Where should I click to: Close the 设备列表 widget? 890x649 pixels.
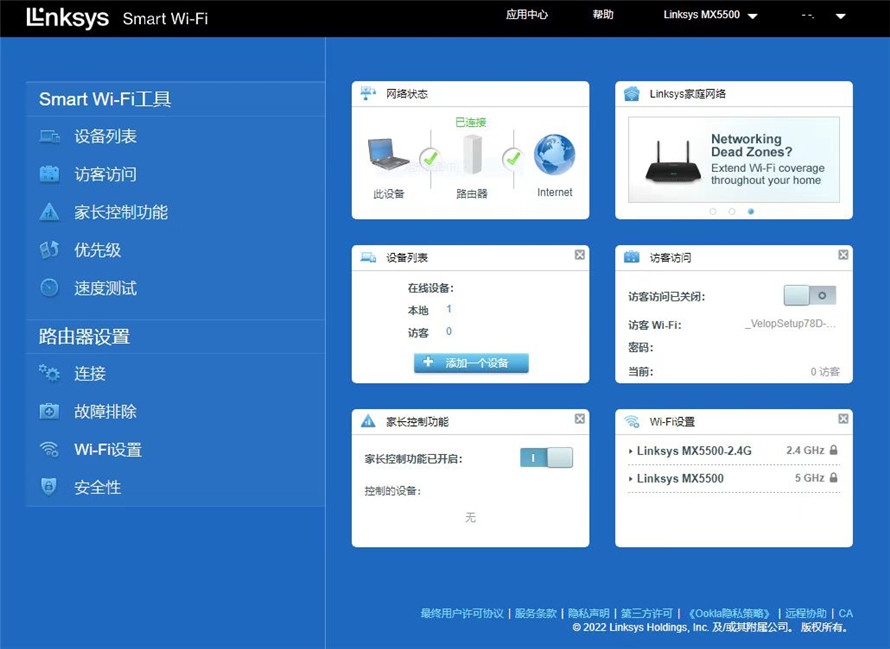(580, 255)
